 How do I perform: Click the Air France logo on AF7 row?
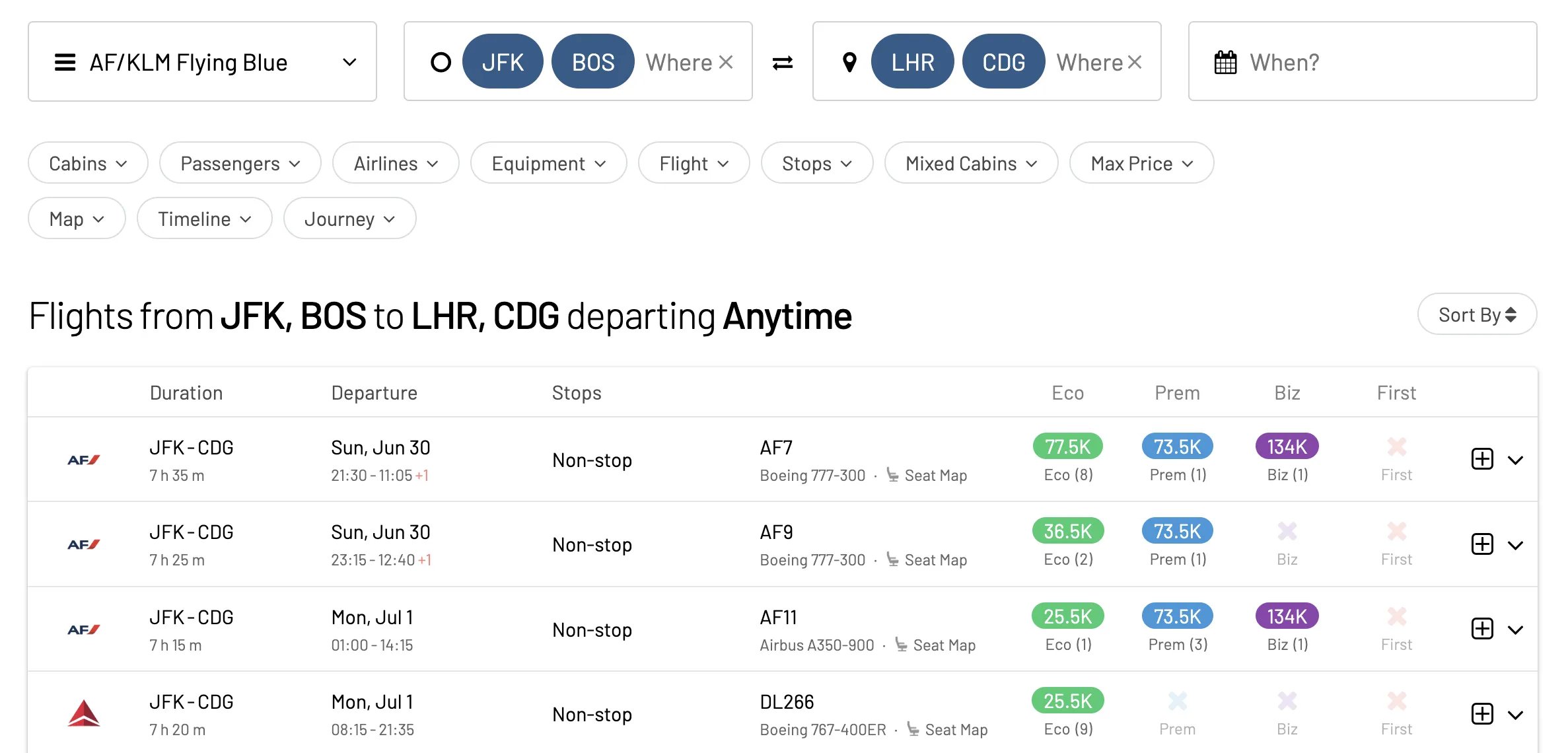(x=83, y=460)
